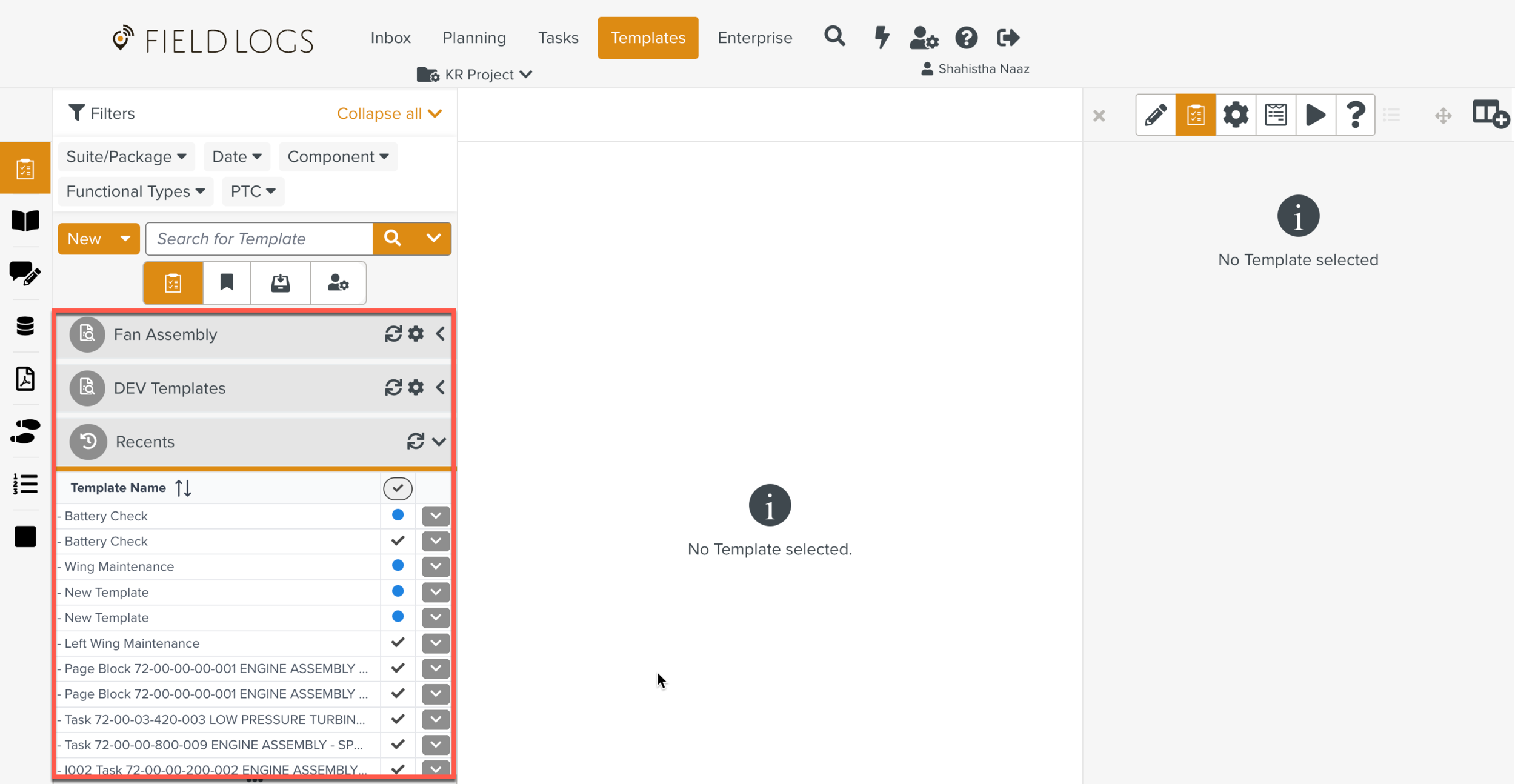
Task: Collapse the Recents section chevron
Action: 439,442
